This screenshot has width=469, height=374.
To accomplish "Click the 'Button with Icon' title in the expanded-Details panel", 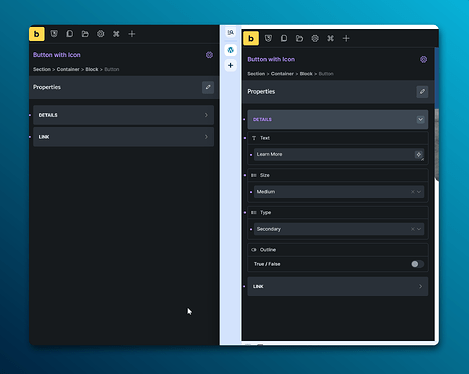I will (x=271, y=59).
